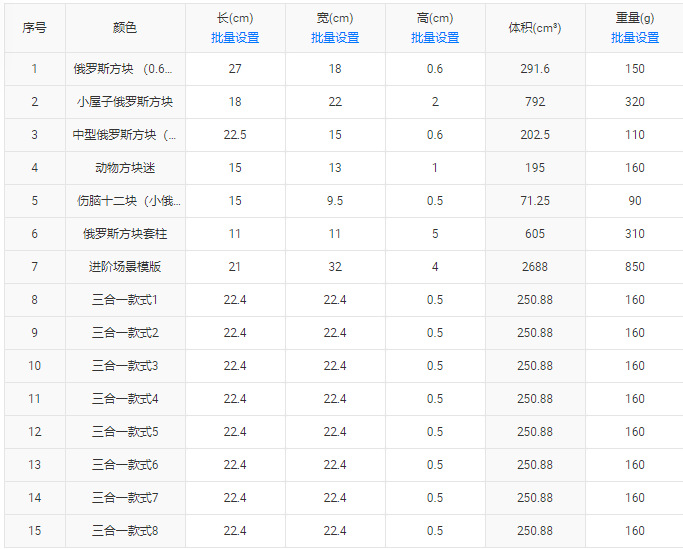Edit height 5 for 俄罗斯方块套柱
The image size is (683, 549).
point(435,234)
